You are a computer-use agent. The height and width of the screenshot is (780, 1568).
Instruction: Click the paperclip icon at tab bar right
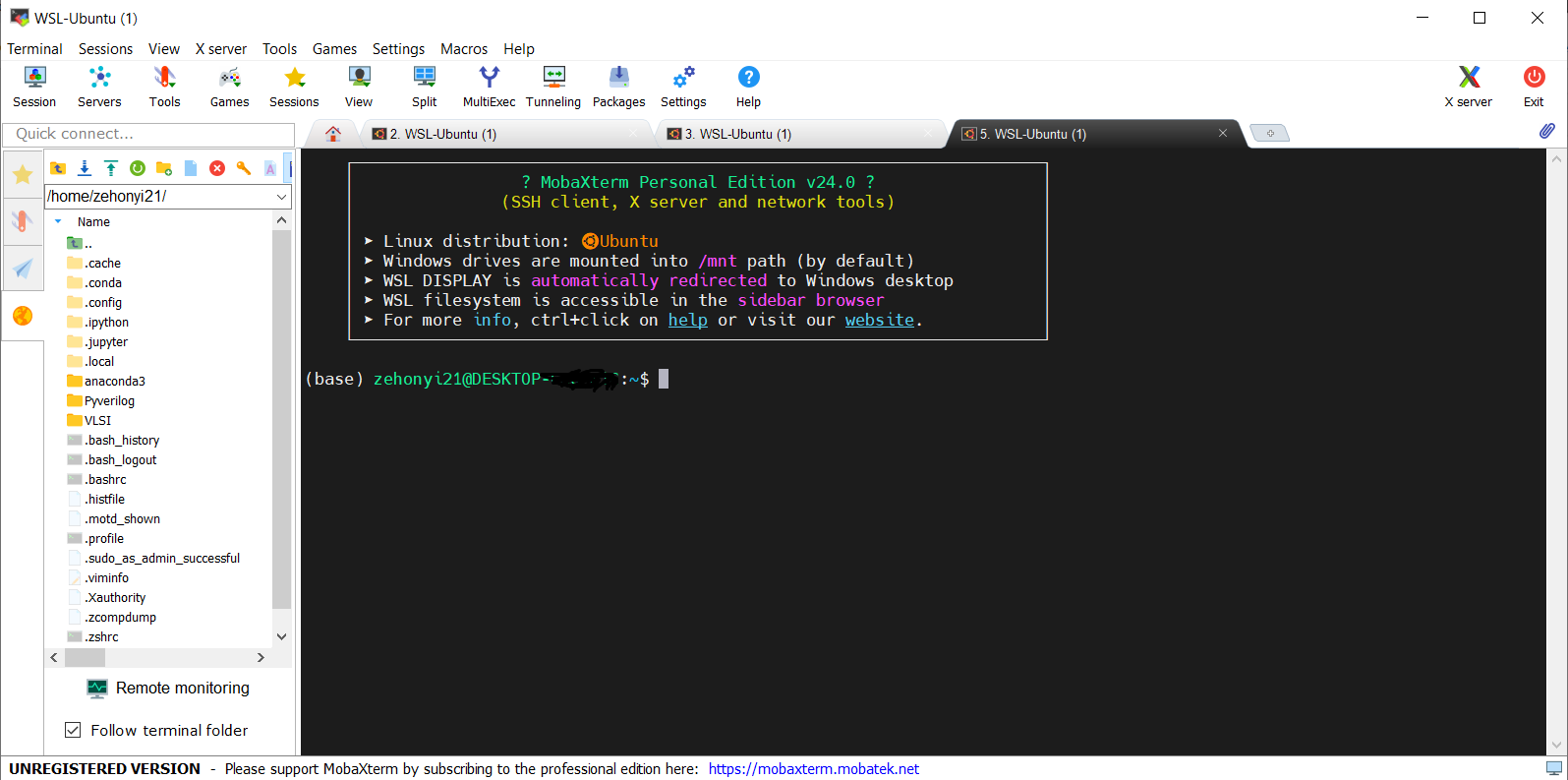(x=1546, y=131)
